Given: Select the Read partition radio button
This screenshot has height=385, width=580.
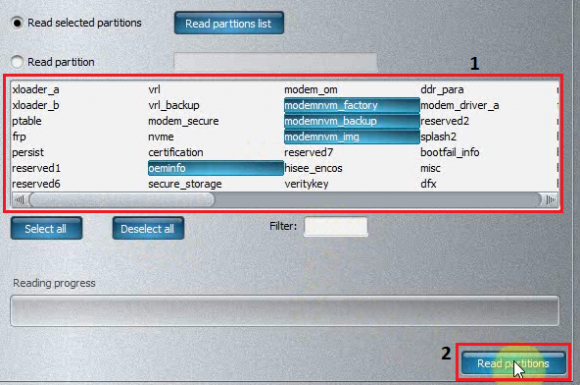Looking at the screenshot, I should point(17,62).
